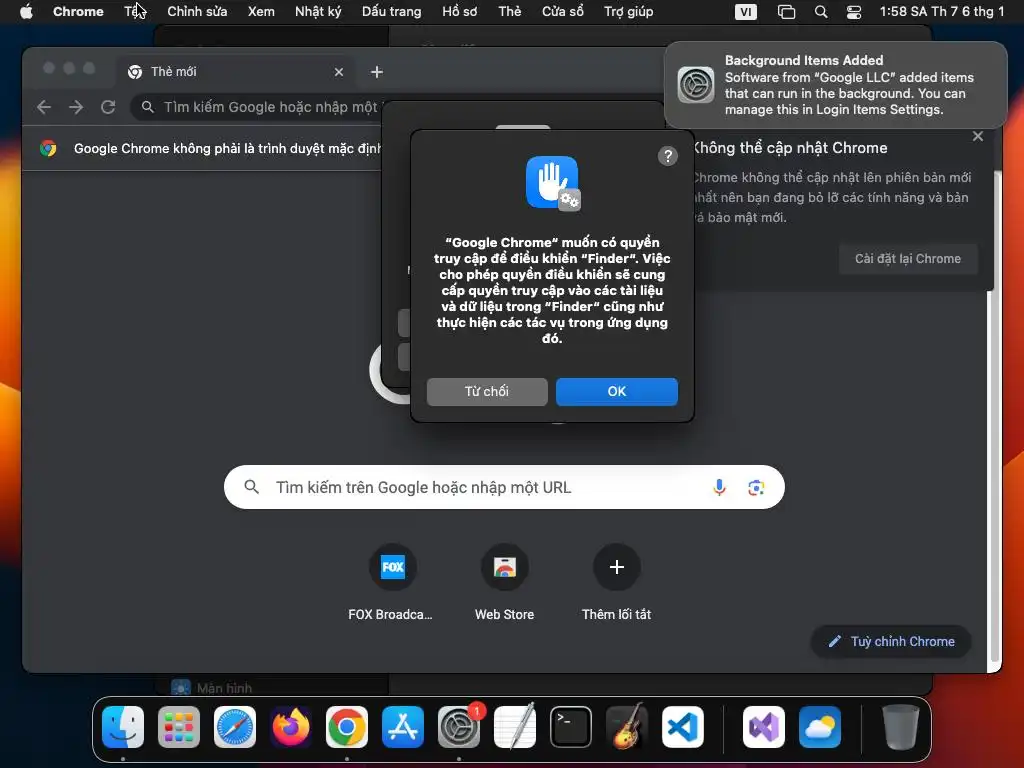Click Tuỳ chỉnh Chrome button

pos(891,641)
